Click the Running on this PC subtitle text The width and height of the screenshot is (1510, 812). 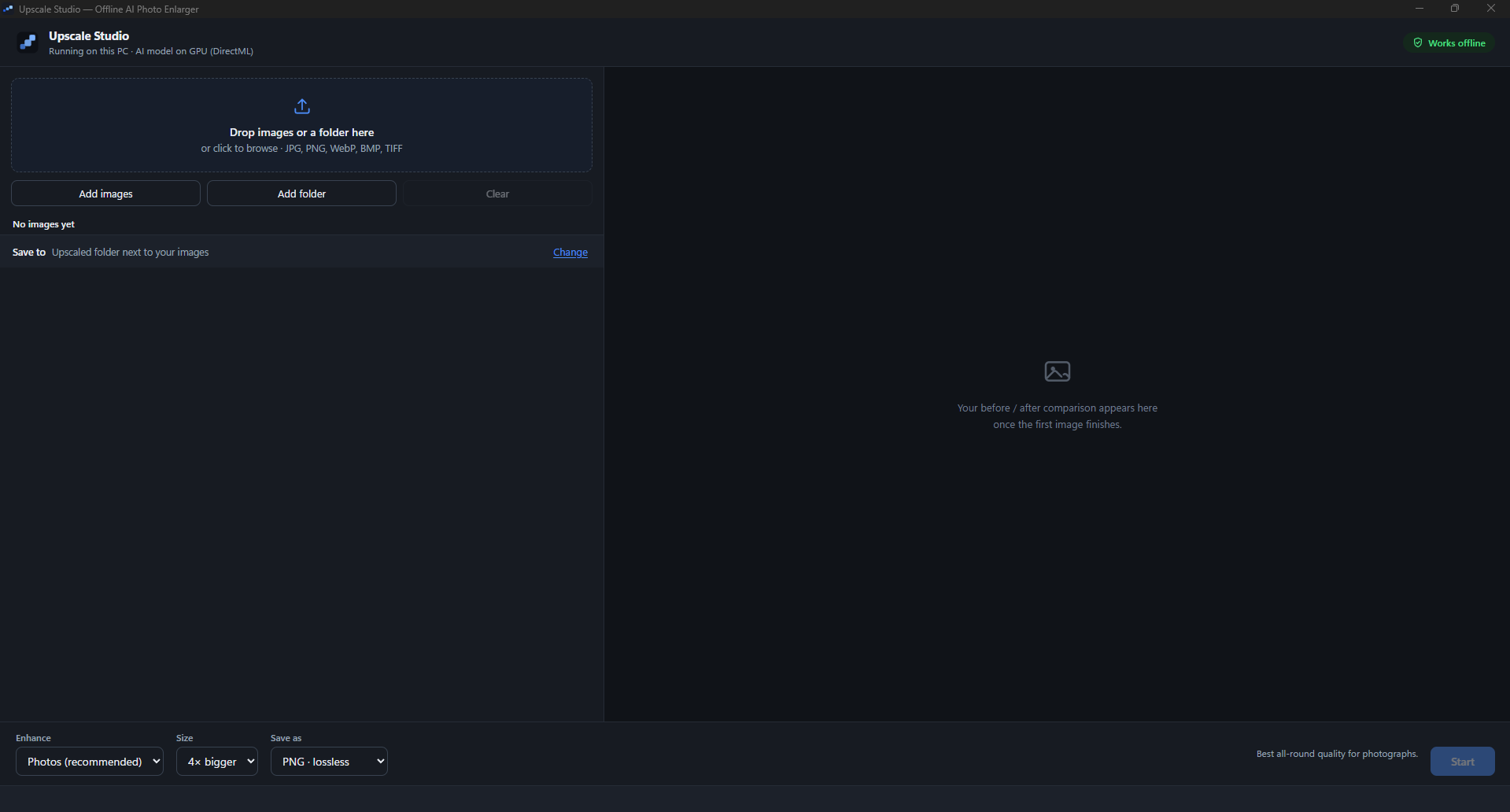point(151,51)
